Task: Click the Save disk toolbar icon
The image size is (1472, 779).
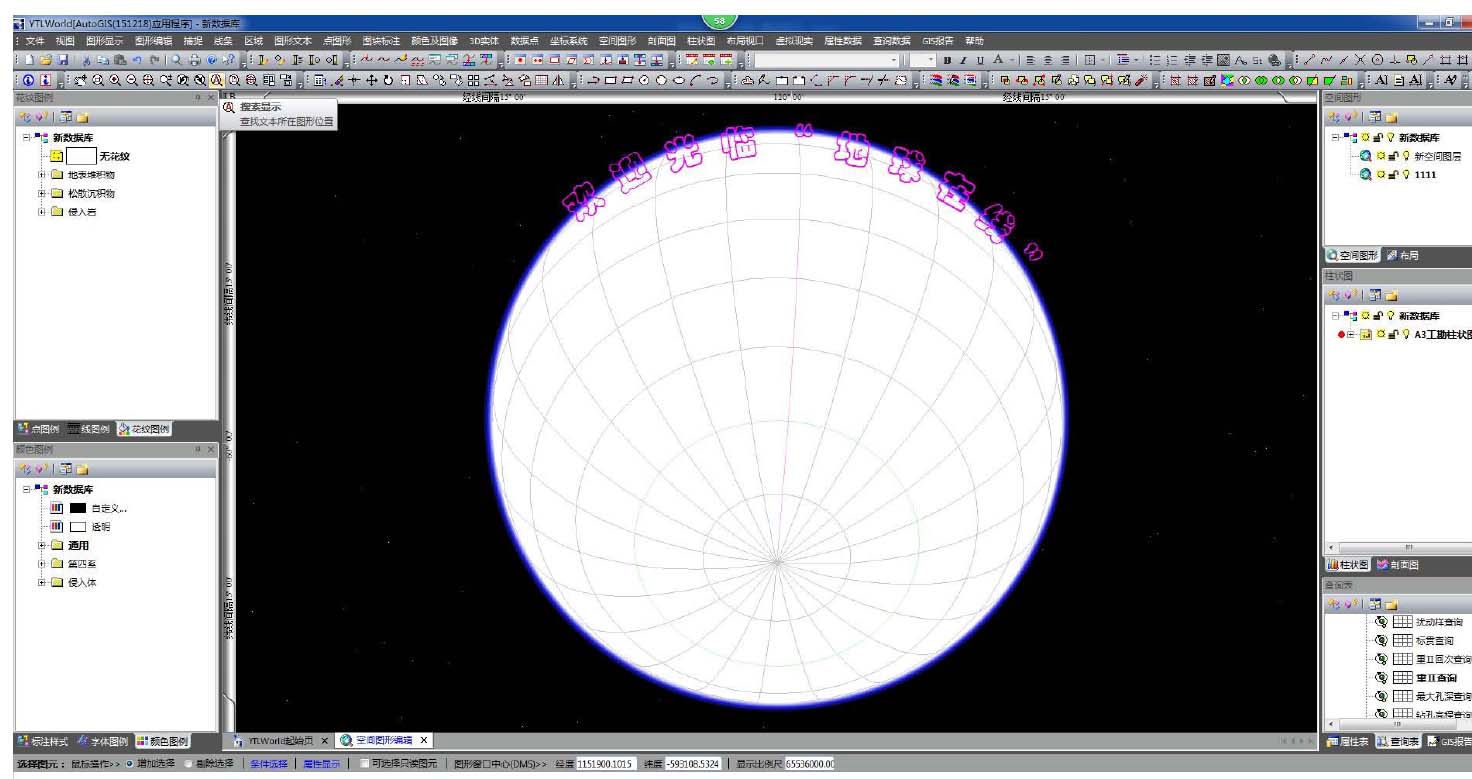Action: (x=62, y=60)
